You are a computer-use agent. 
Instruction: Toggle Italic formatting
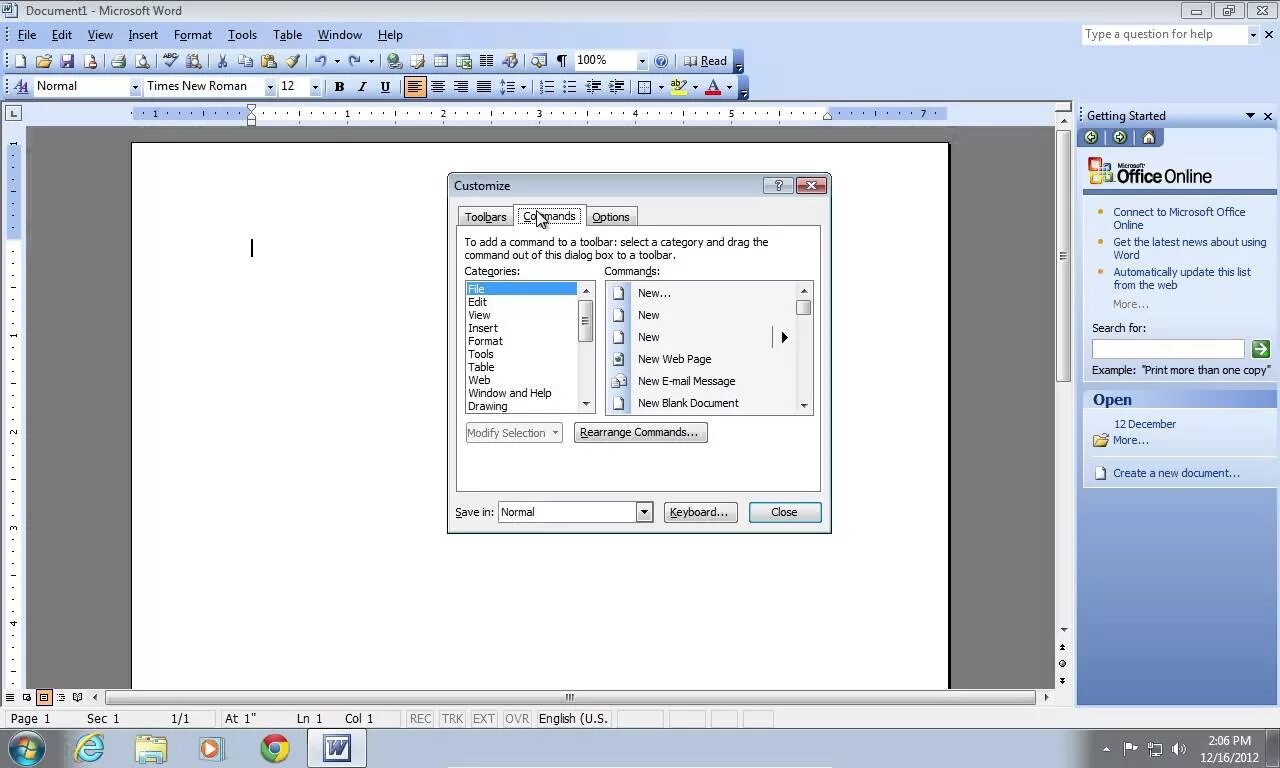point(362,87)
